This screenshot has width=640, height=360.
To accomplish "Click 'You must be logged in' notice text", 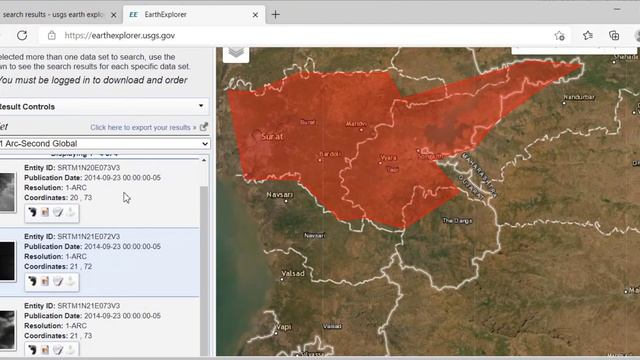I will 93,80.
